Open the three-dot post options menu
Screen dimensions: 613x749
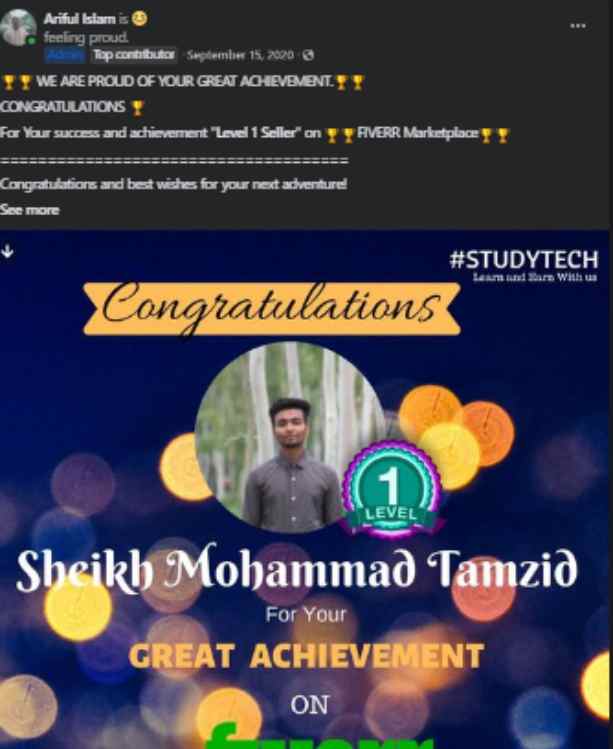578,25
